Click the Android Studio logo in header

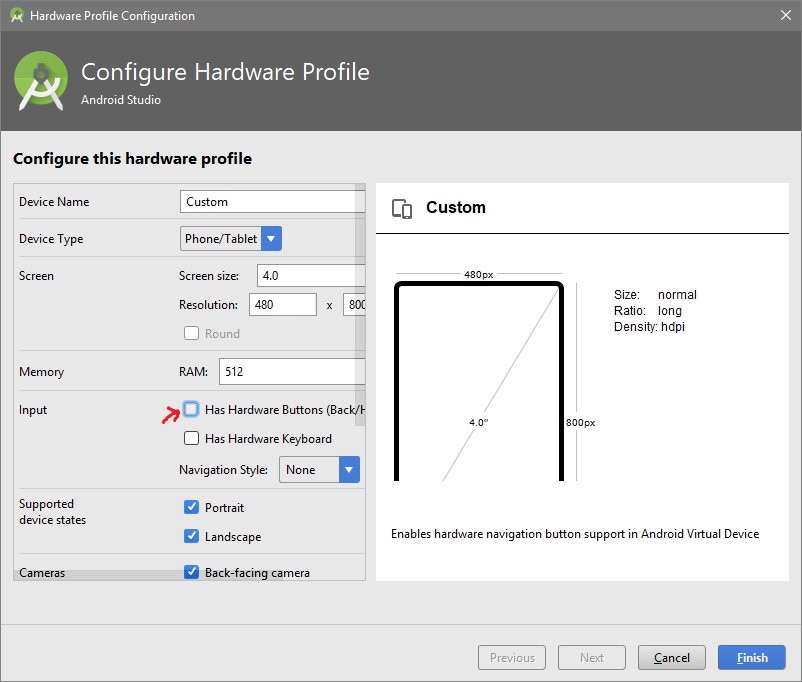coord(41,80)
